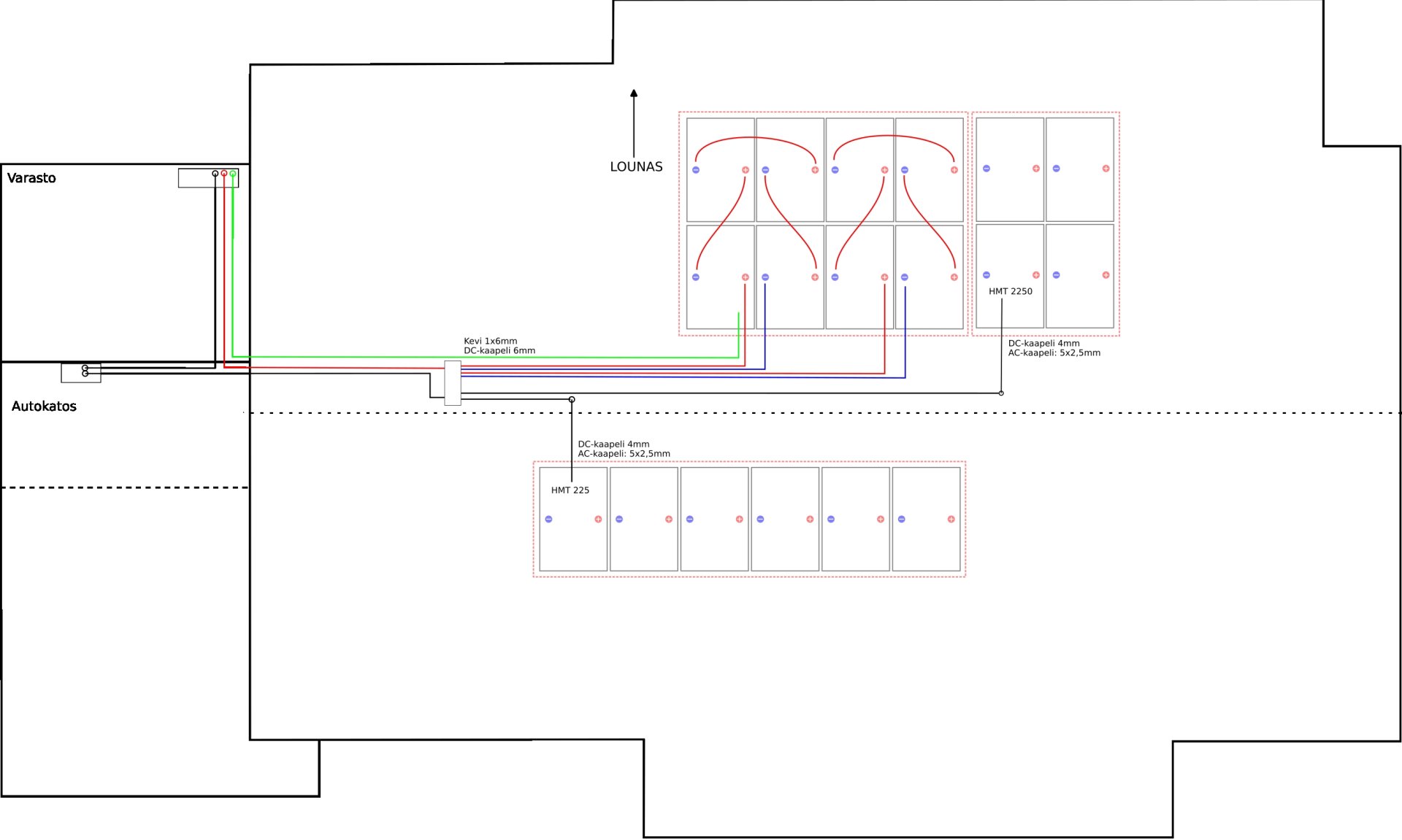Click the HMT 2250 label

point(1011,291)
